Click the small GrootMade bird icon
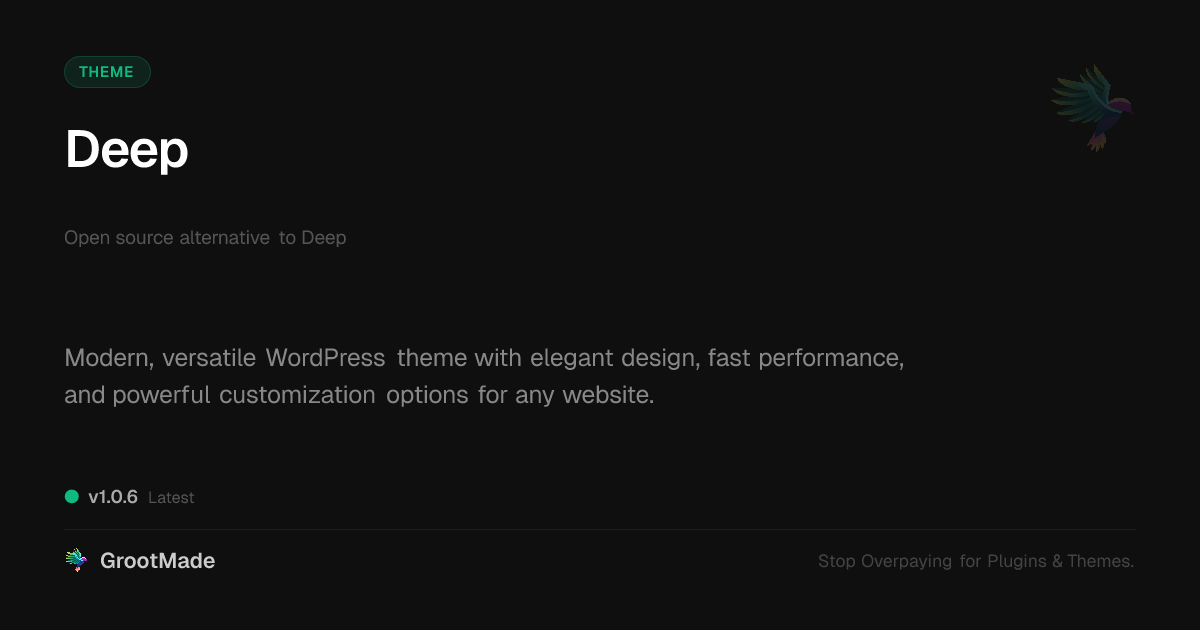The height and width of the screenshot is (630, 1200). [x=76, y=561]
